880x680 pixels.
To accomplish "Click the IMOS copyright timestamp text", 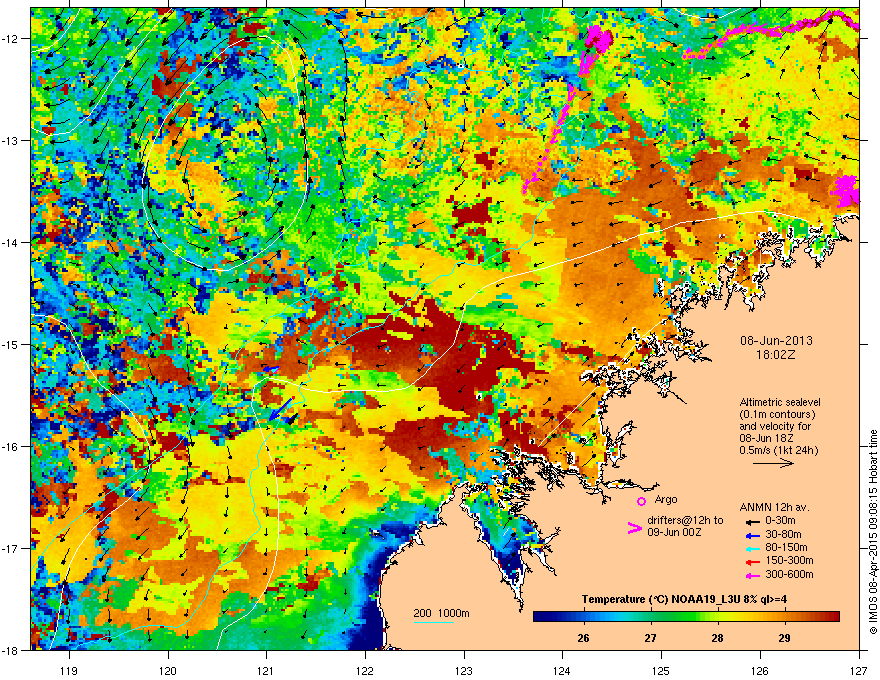I will point(873,532).
